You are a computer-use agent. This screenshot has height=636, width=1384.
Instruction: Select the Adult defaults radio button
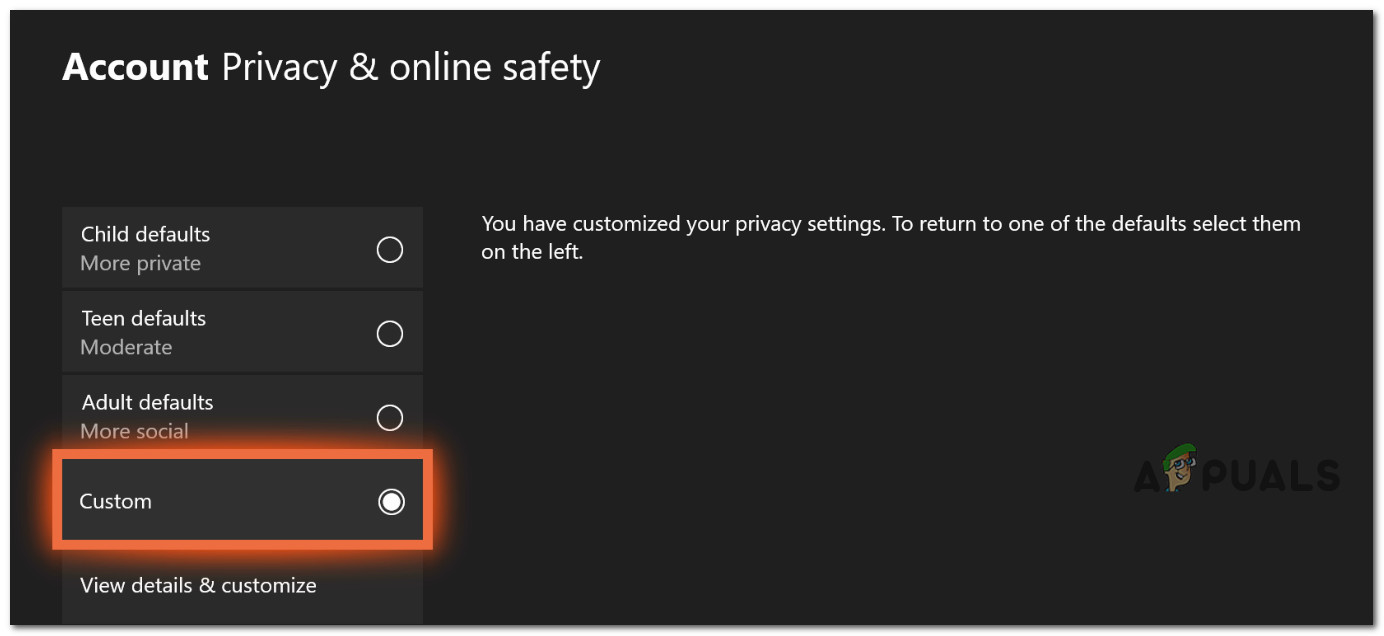[x=390, y=417]
